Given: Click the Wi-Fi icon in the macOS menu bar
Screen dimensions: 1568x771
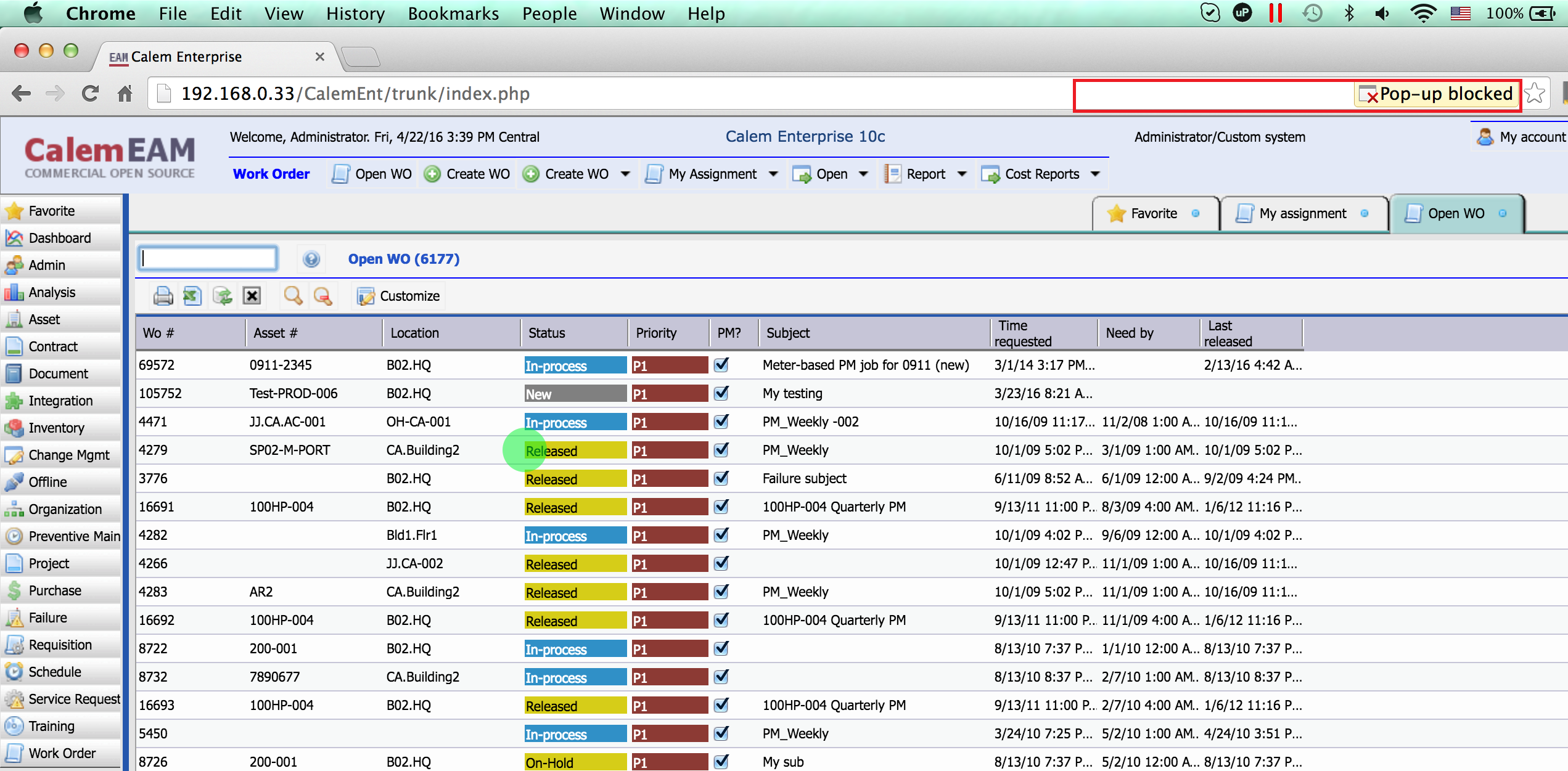Looking at the screenshot, I should (1424, 14).
